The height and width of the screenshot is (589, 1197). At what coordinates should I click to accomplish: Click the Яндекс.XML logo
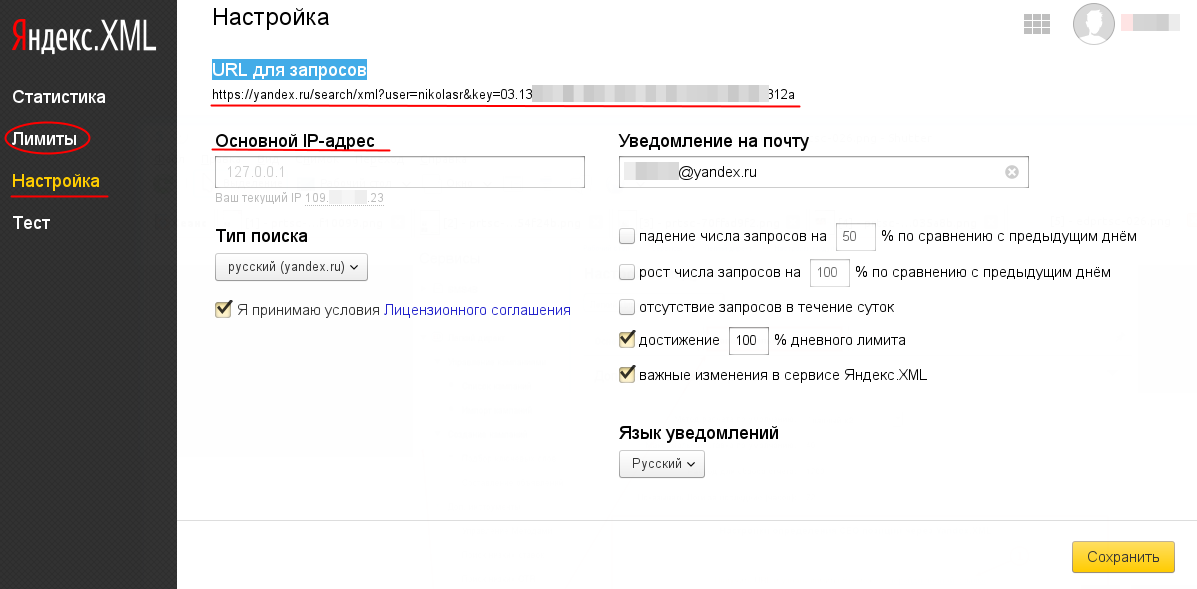point(84,37)
